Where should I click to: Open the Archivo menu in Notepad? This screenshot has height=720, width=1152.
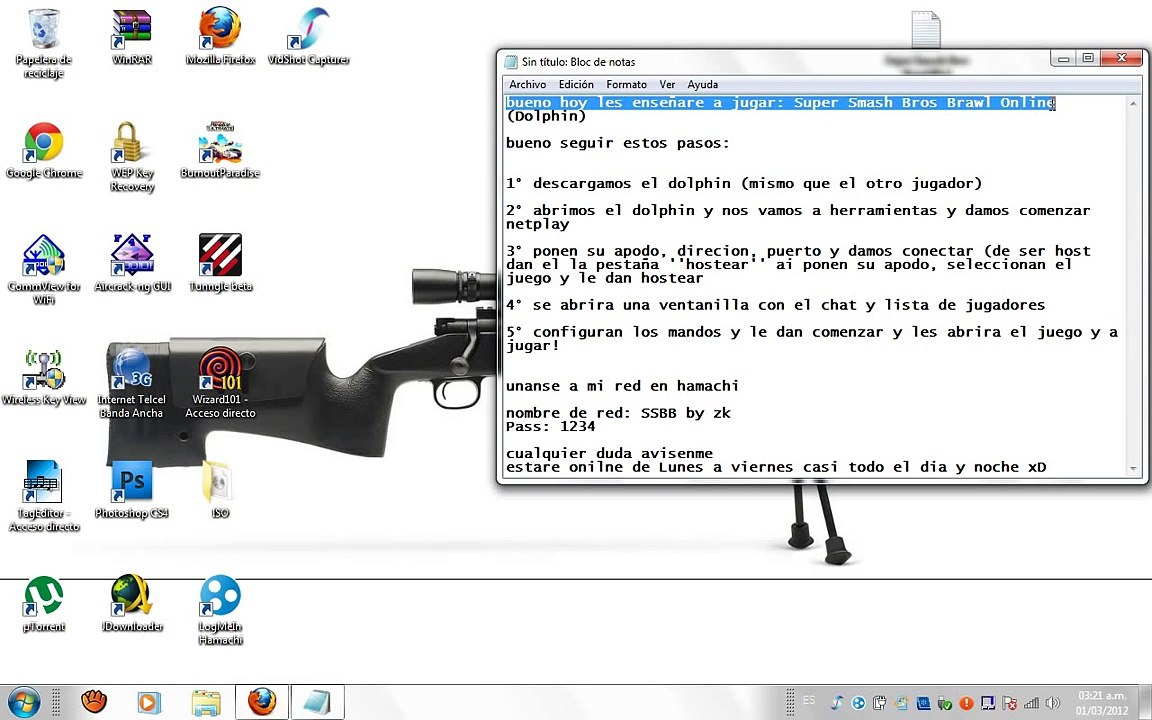tap(528, 84)
